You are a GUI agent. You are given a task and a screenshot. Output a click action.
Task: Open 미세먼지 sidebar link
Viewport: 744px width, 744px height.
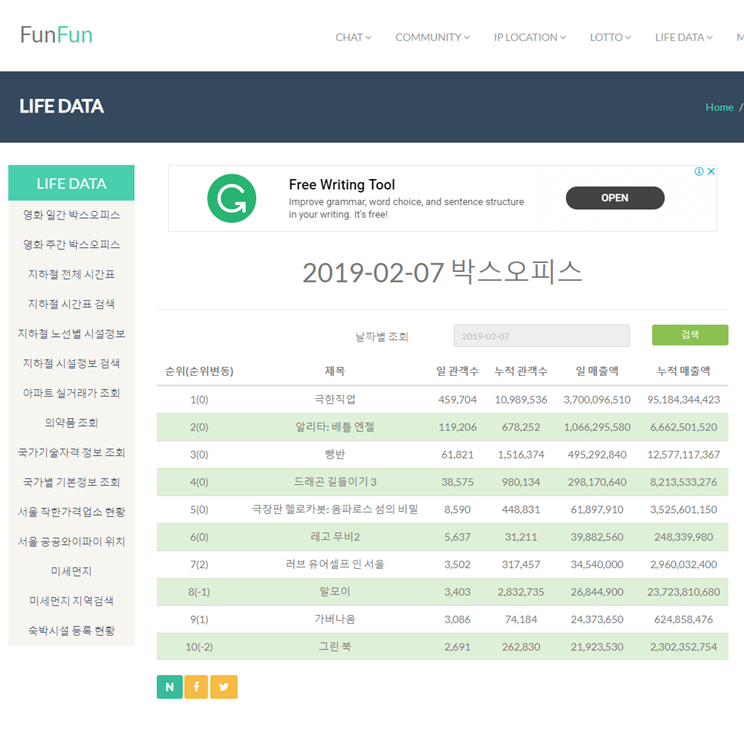click(71, 571)
